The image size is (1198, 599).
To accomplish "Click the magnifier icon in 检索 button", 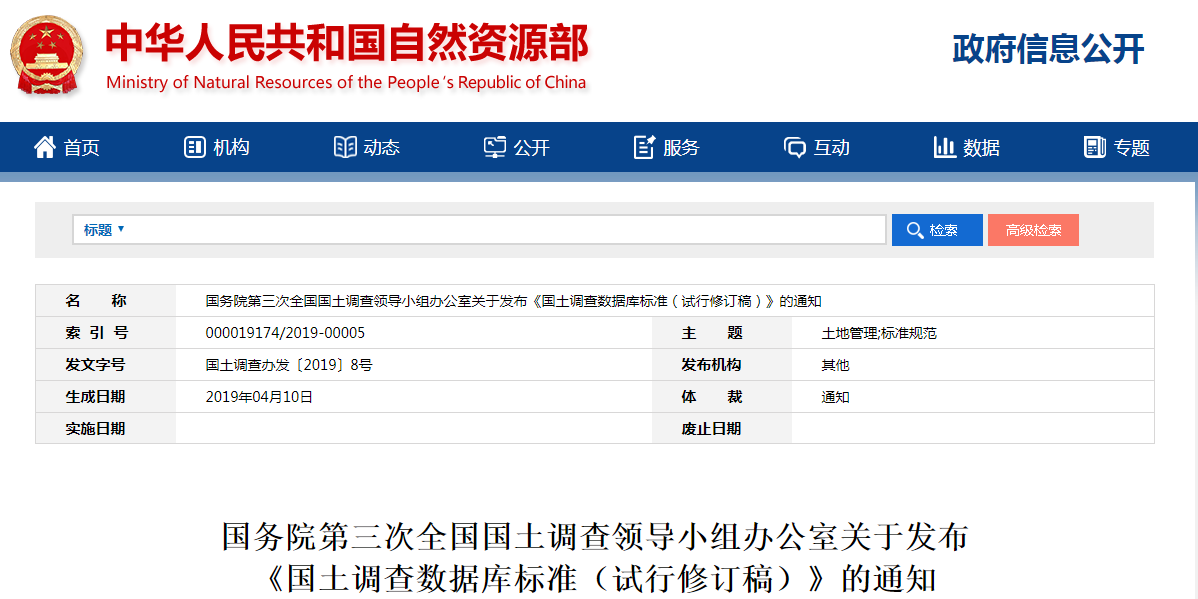I will tap(914, 230).
